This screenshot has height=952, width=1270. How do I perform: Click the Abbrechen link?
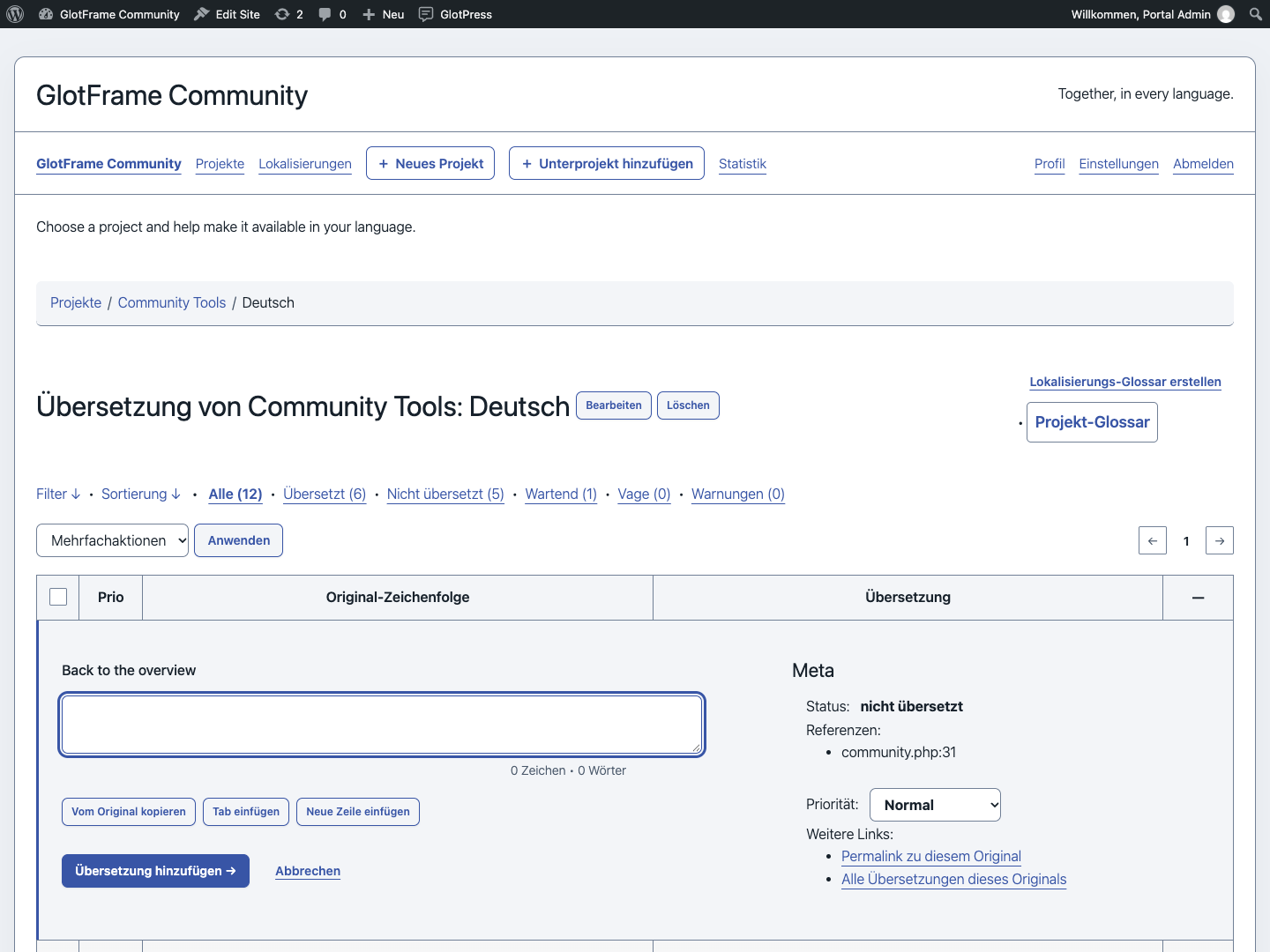point(308,871)
